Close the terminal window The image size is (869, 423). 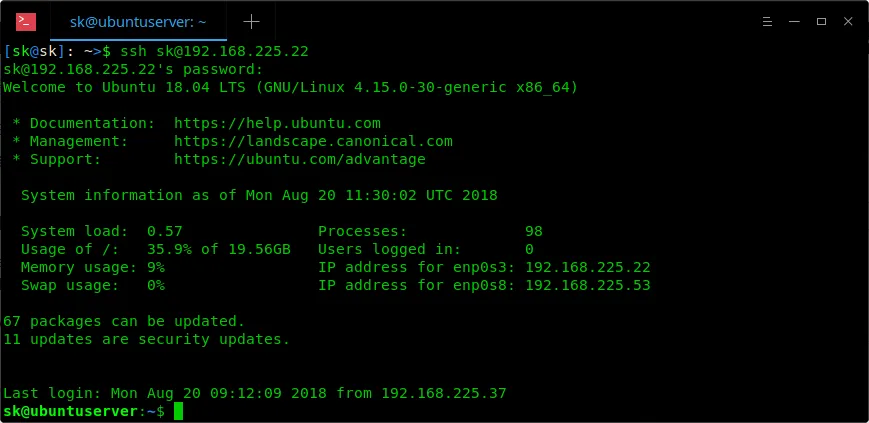(x=847, y=21)
